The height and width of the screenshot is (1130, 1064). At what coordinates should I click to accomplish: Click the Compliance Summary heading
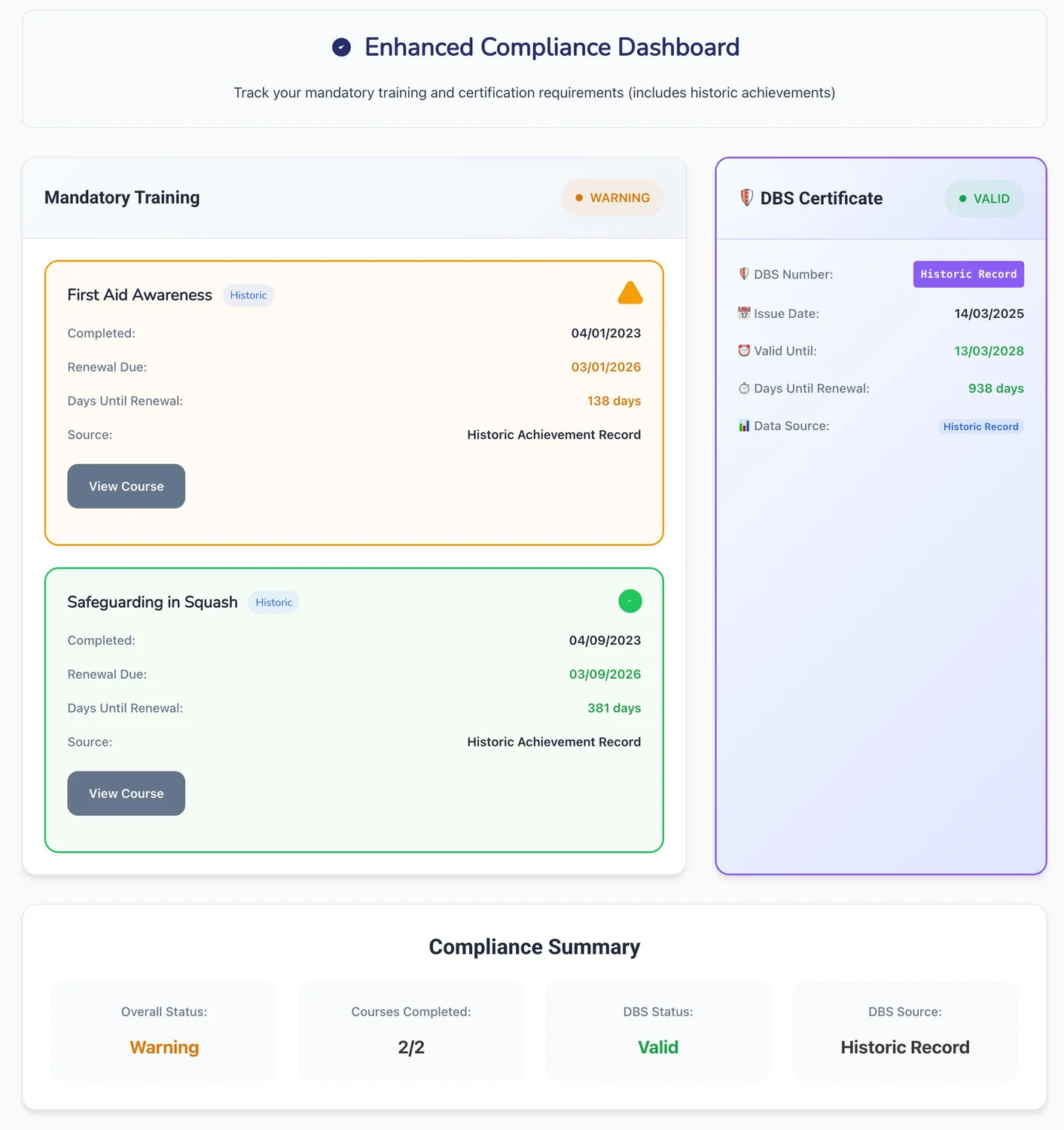pos(535,947)
